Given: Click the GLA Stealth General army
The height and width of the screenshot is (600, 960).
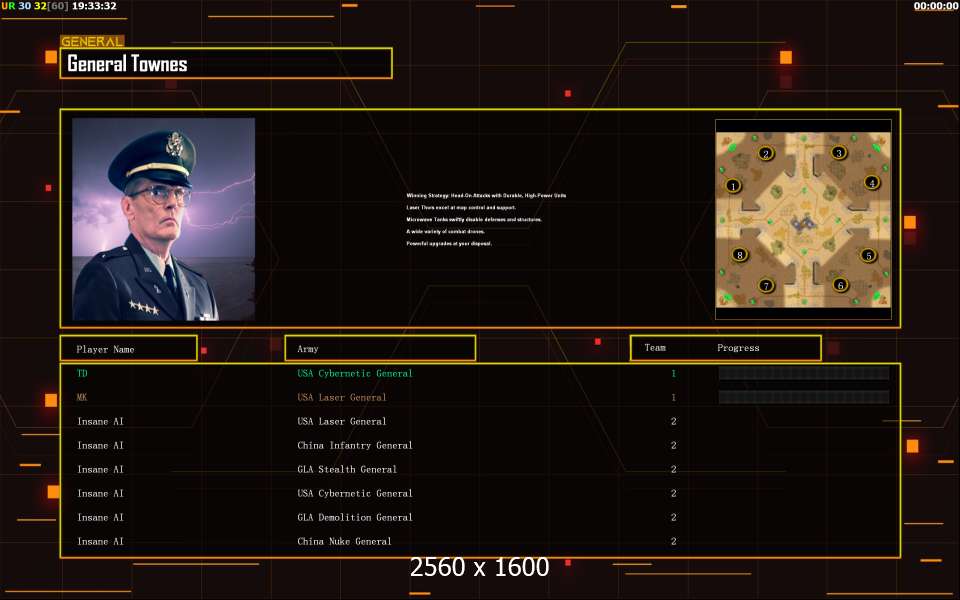Looking at the screenshot, I should (347, 469).
